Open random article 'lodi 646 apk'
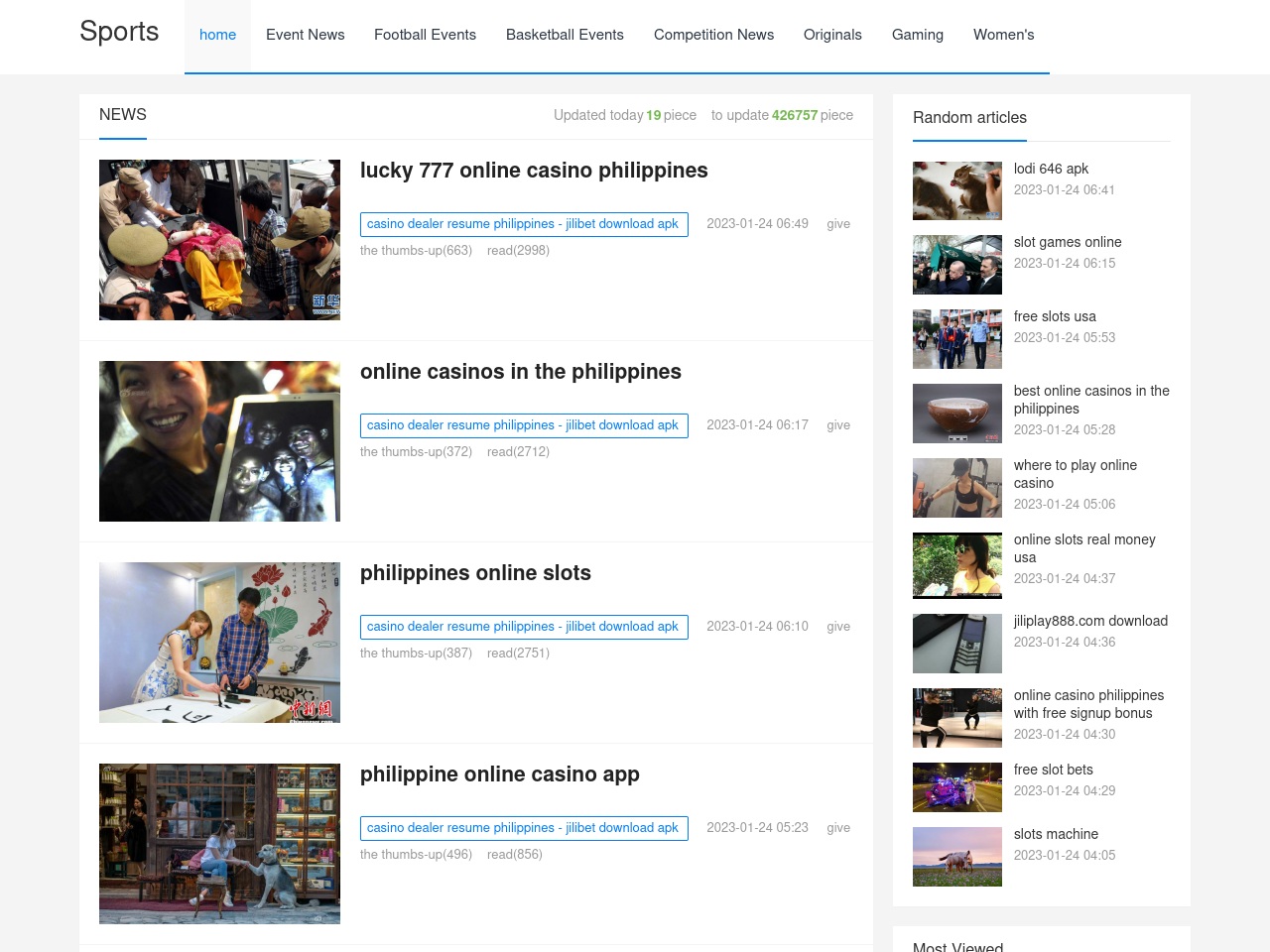 1051,170
